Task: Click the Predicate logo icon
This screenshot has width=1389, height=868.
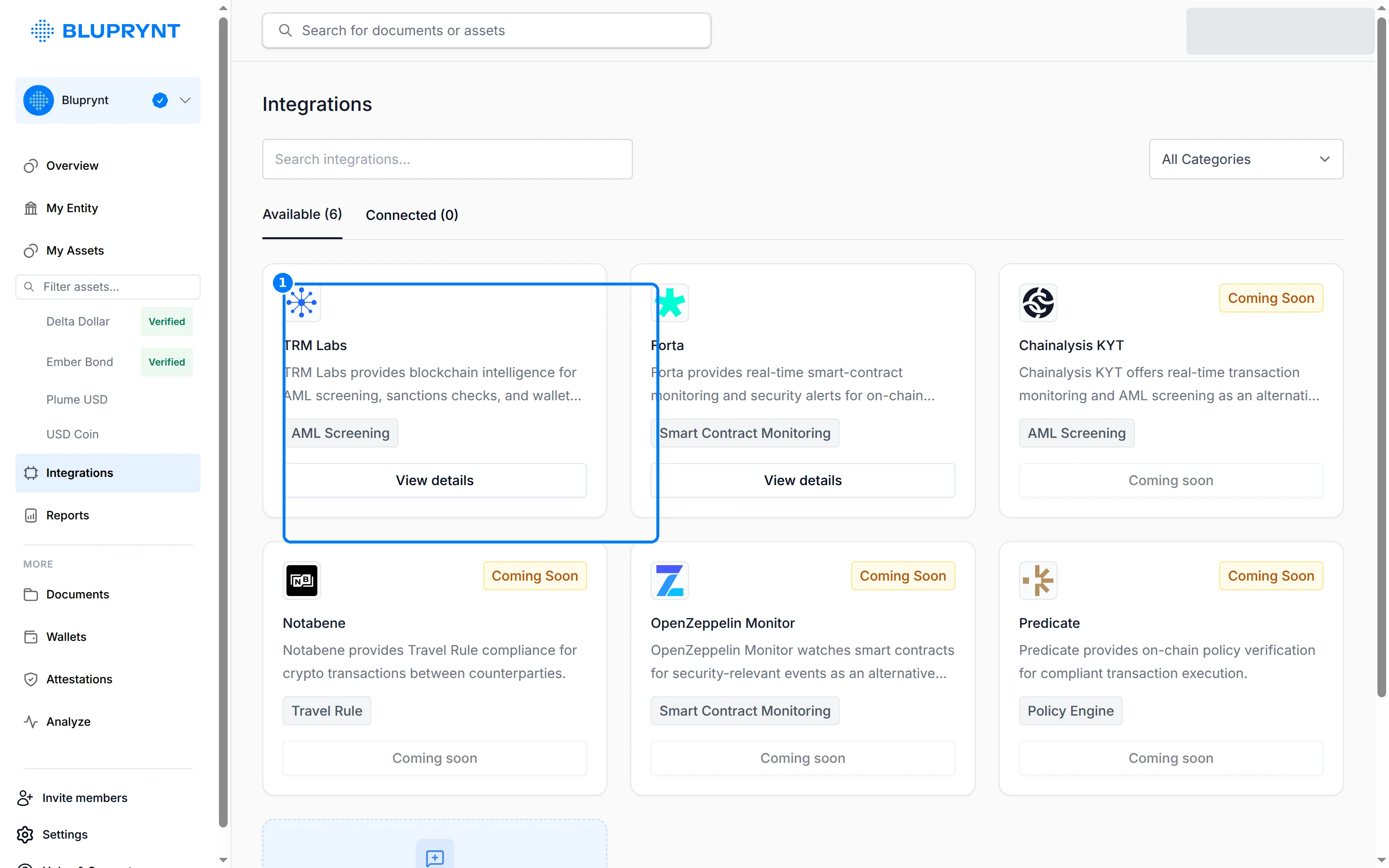Action: (1038, 581)
